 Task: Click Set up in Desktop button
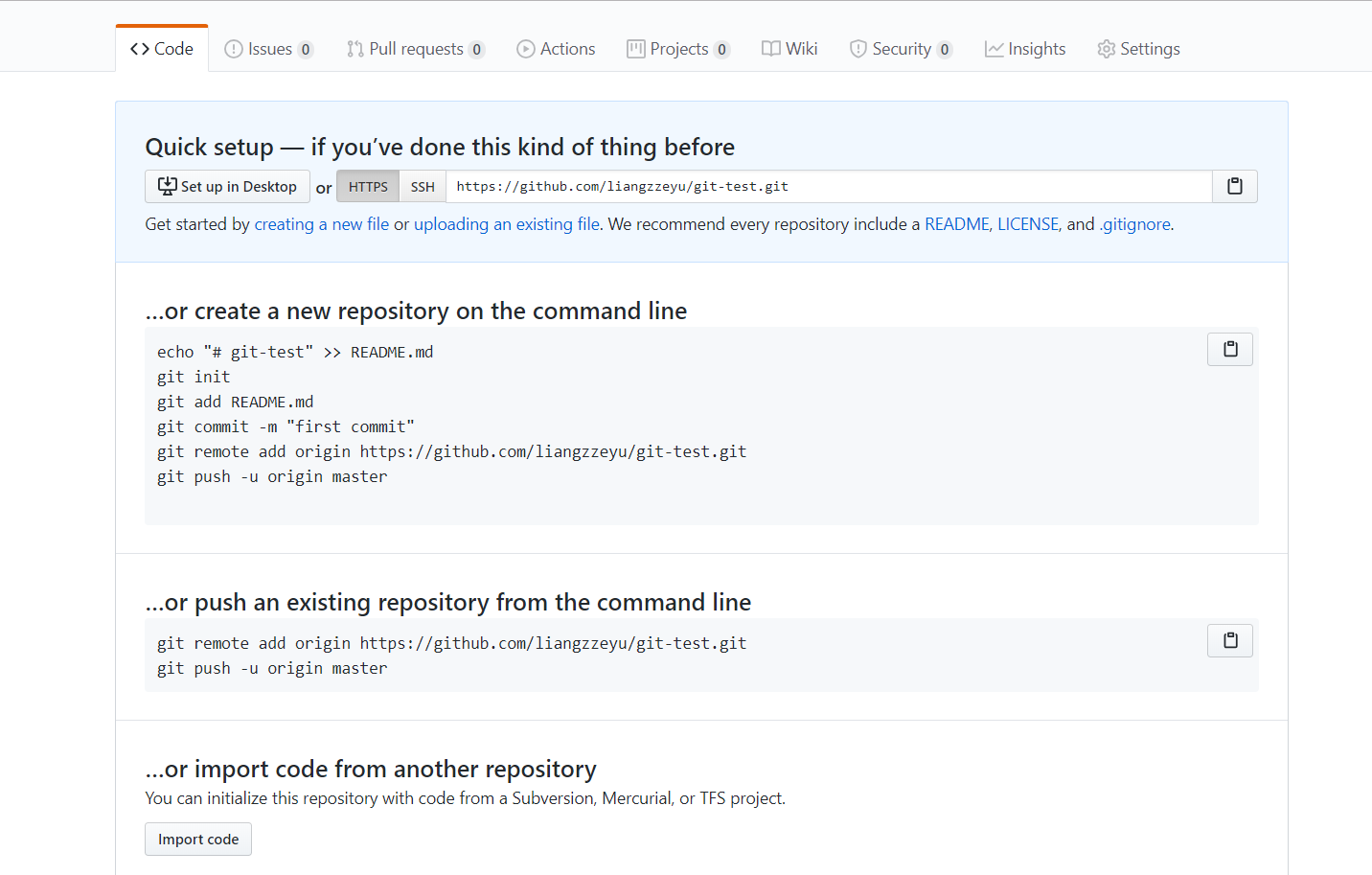coord(227,187)
